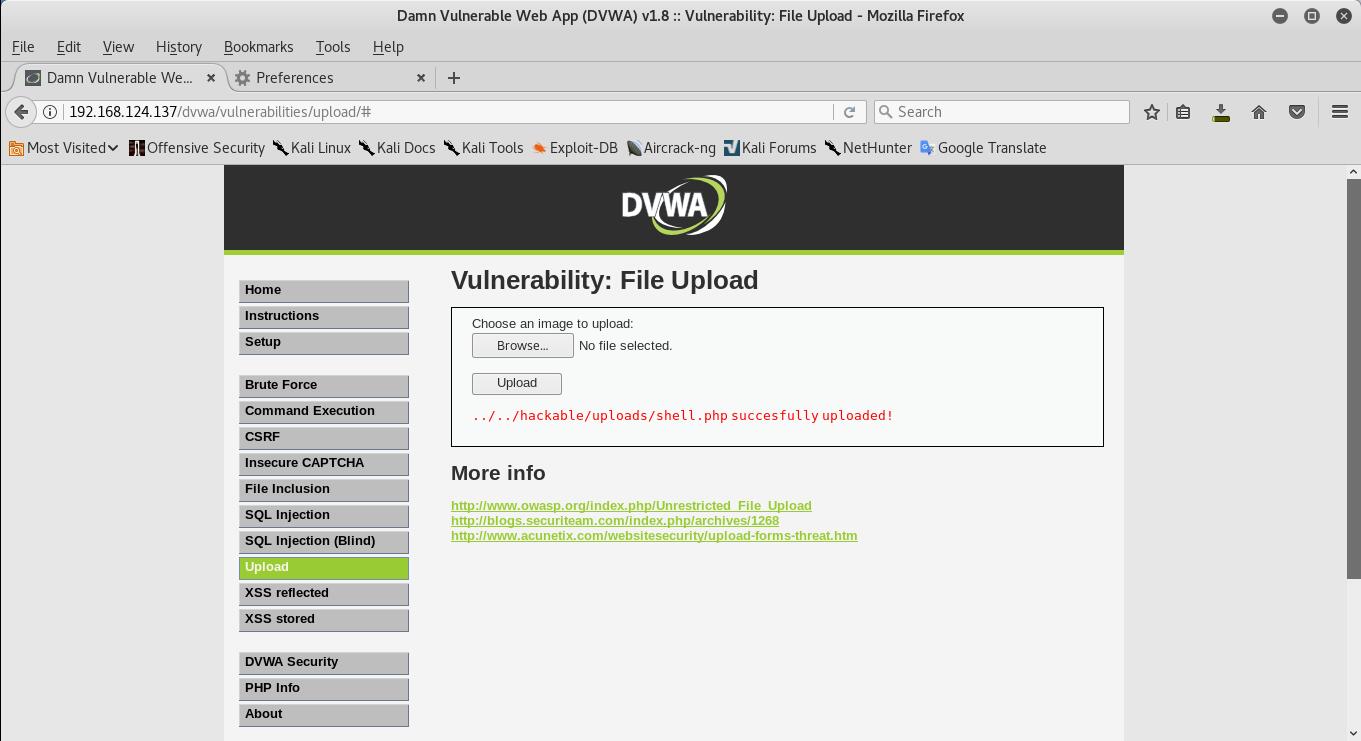Open SQL Injection (Blind) page

(324, 542)
